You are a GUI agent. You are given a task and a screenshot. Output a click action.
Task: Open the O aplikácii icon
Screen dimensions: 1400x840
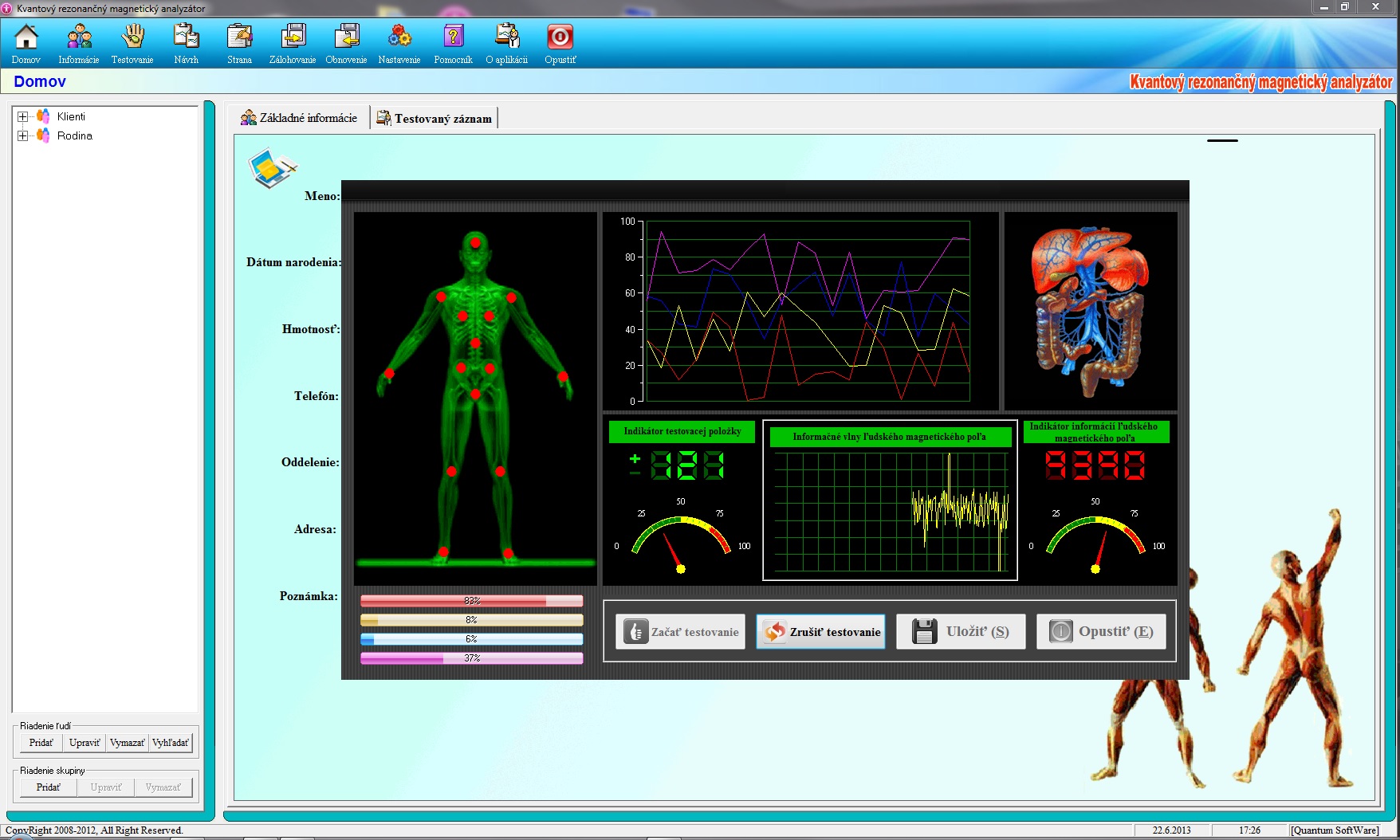pos(506,37)
